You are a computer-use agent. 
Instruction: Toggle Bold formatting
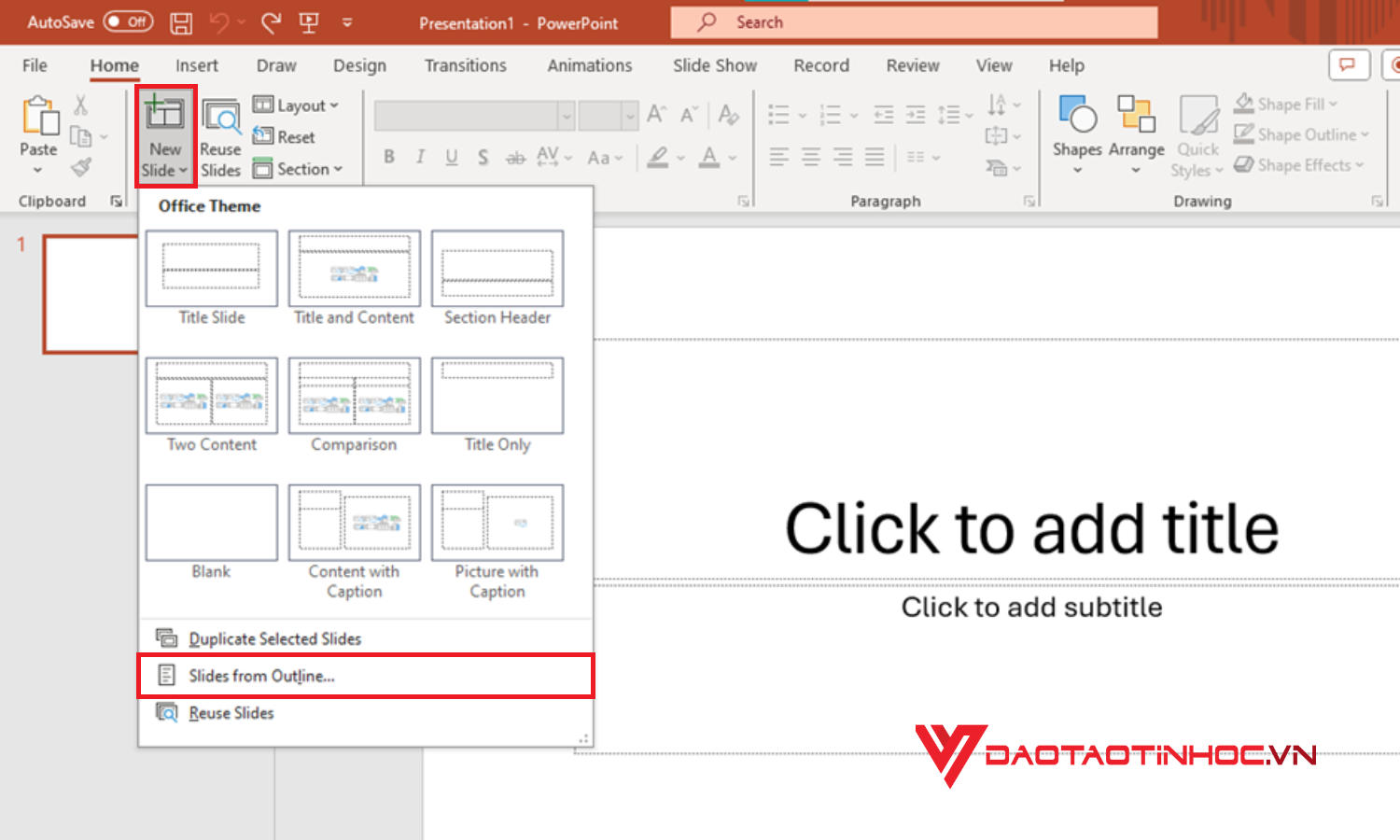point(388,157)
